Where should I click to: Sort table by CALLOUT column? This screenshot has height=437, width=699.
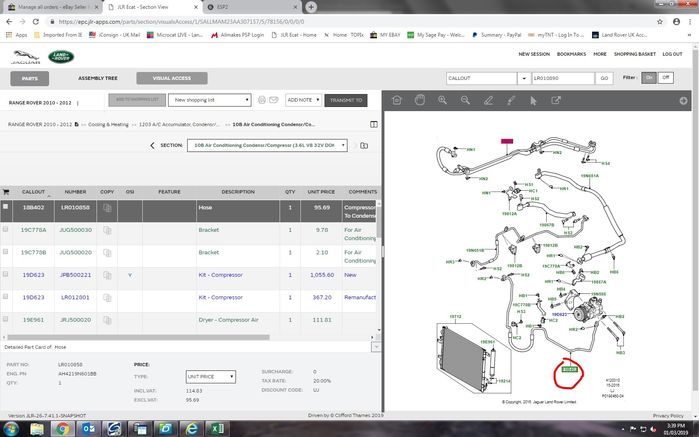point(33,192)
